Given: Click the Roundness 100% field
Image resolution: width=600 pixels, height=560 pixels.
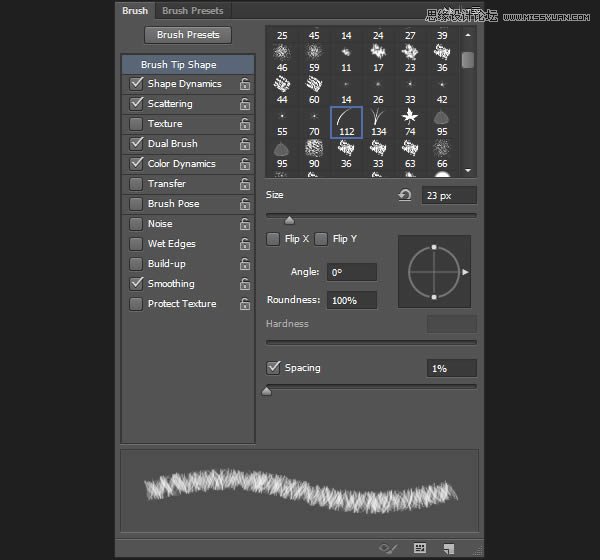Looking at the screenshot, I should (x=352, y=300).
